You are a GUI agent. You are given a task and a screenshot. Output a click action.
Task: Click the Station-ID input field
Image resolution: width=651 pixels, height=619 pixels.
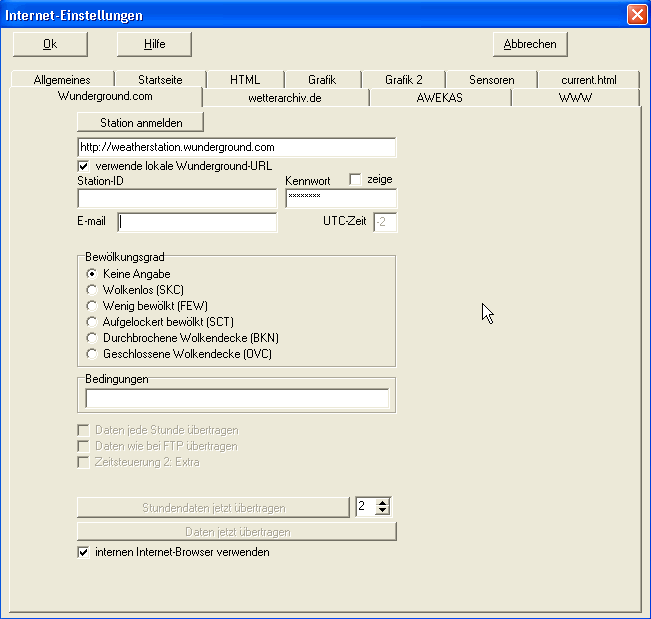pos(176,198)
